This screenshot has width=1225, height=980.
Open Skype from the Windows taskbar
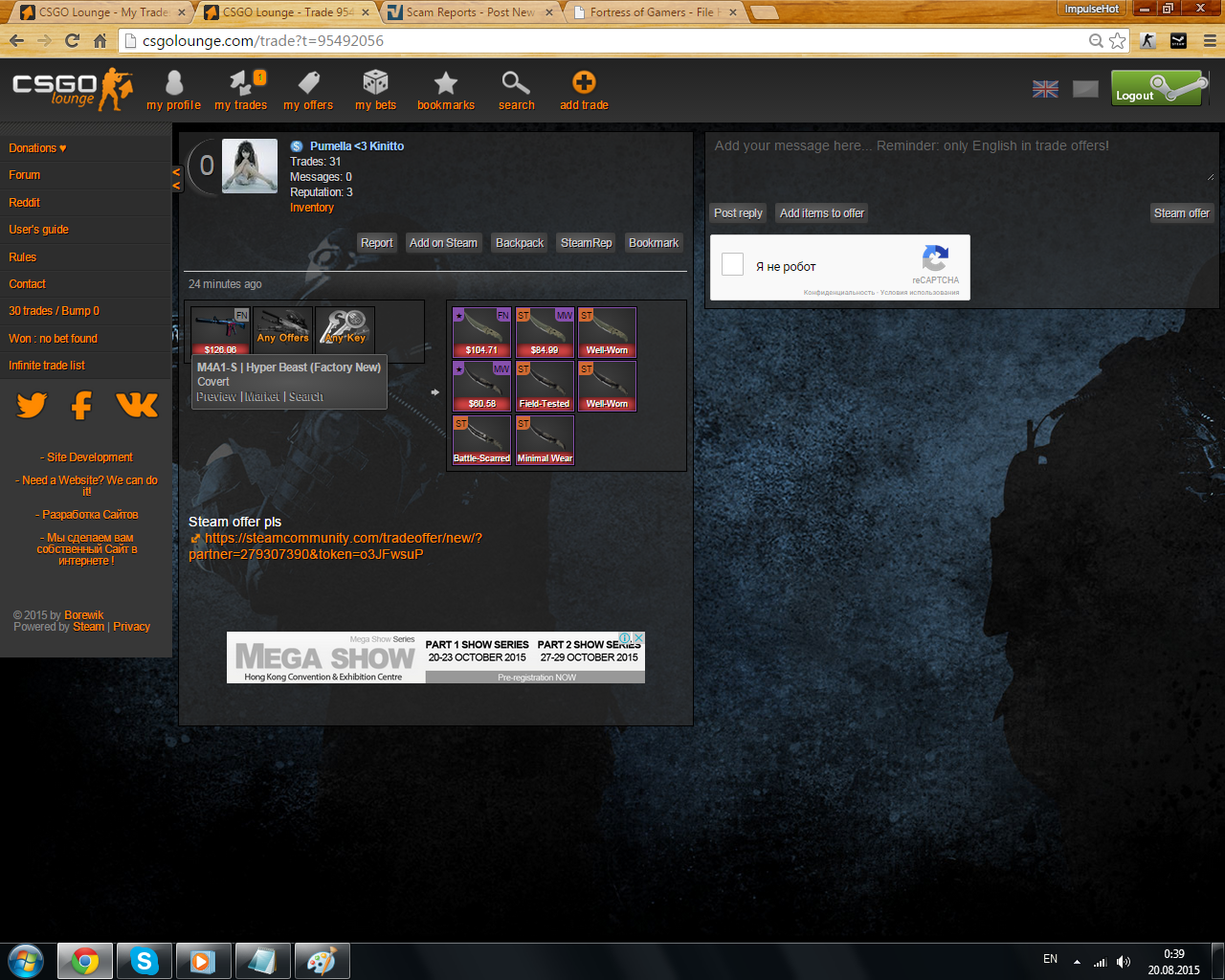click(x=145, y=961)
